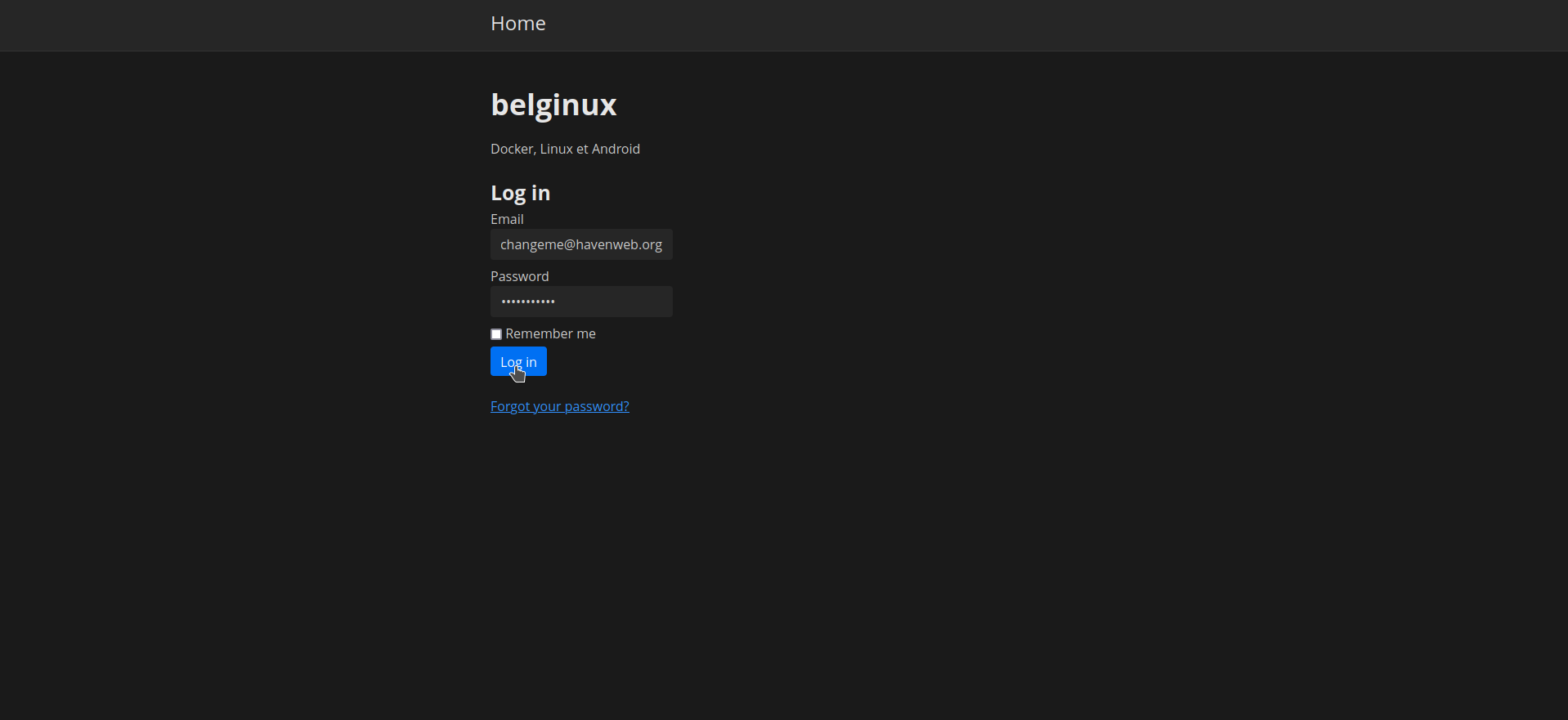1568x720 pixels.
Task: Tick the Remember me checkbox
Action: (x=496, y=334)
